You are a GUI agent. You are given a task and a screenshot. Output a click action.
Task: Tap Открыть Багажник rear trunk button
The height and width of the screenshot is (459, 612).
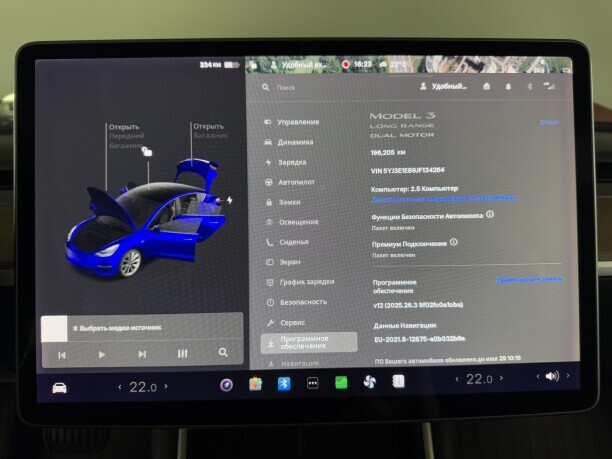pos(210,131)
